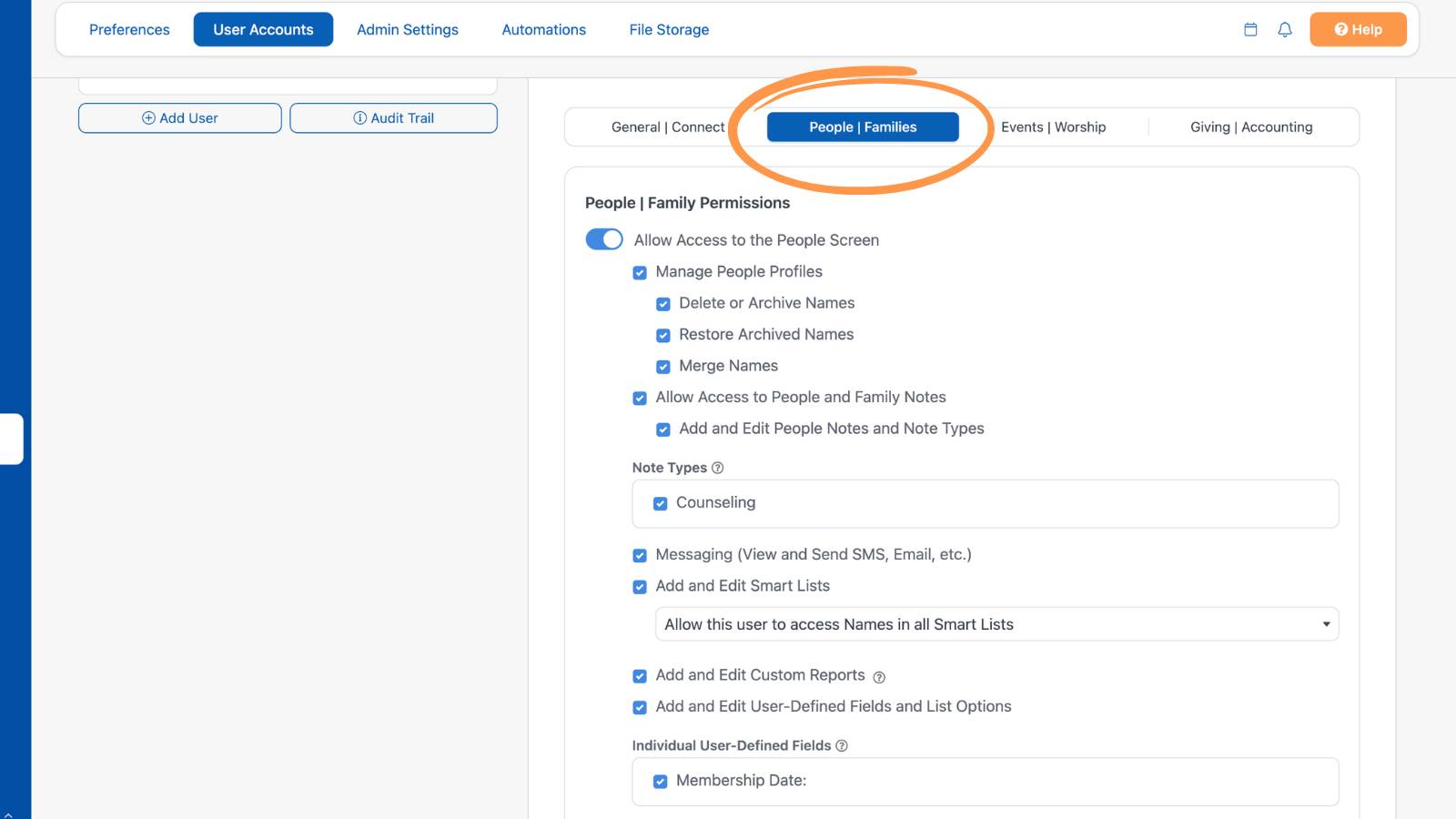Click the white handle on the left sidebar
1456x819 pixels.
coord(11,440)
